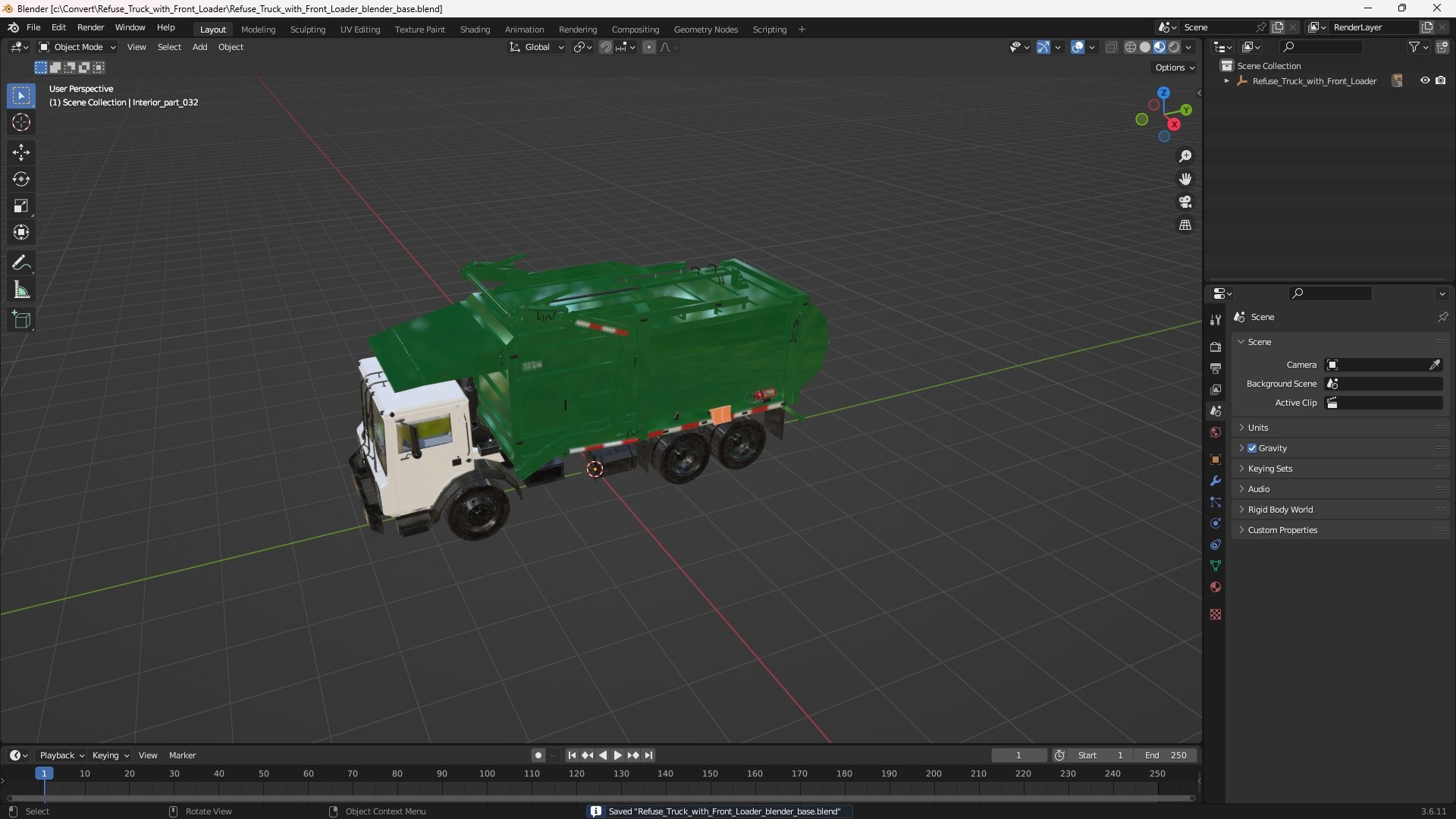Open the Output properties tab

1216,368
